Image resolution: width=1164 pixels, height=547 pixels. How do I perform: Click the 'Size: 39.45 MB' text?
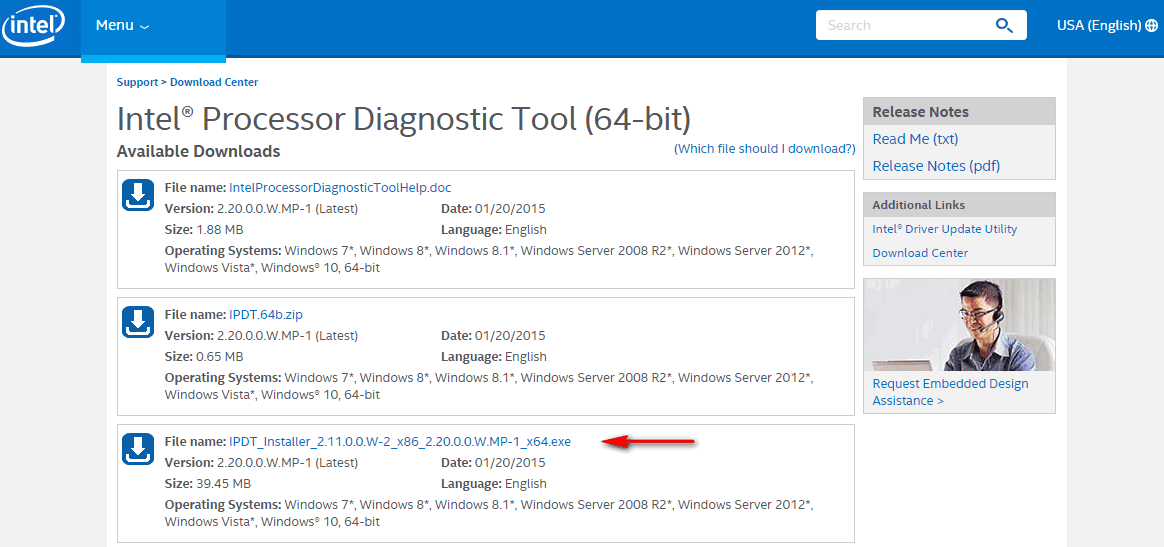point(207,484)
